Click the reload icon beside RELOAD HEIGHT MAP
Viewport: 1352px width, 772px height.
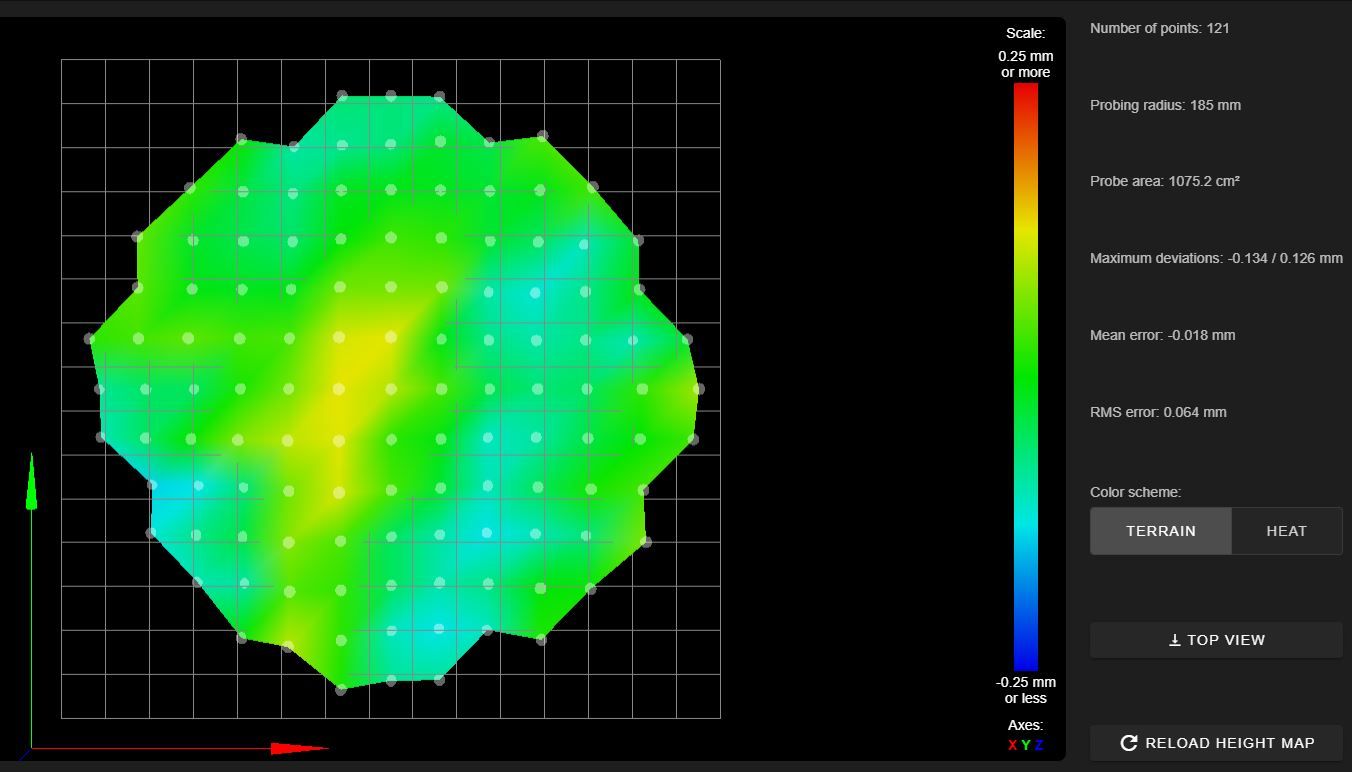coord(1129,743)
